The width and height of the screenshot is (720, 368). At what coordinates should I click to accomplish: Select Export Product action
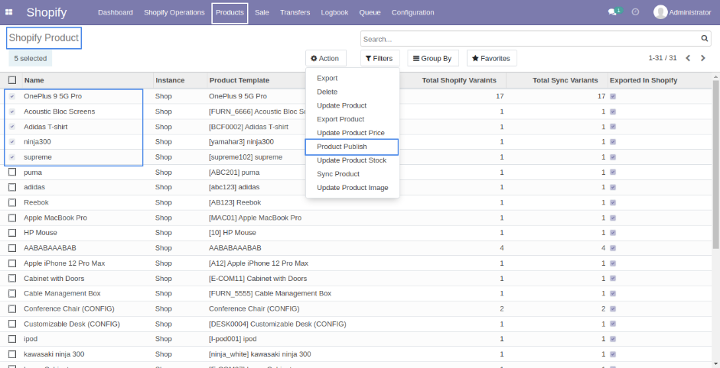(x=352, y=119)
